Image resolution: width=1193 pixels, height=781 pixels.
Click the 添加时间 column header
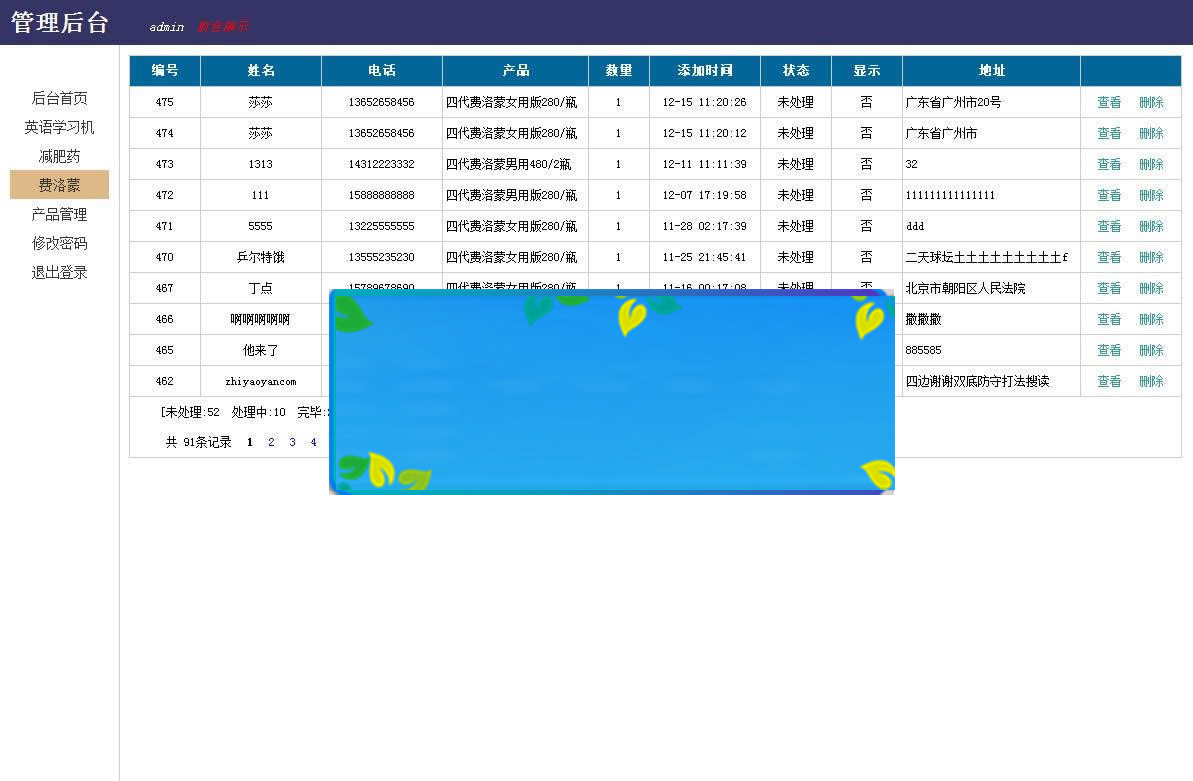click(704, 70)
